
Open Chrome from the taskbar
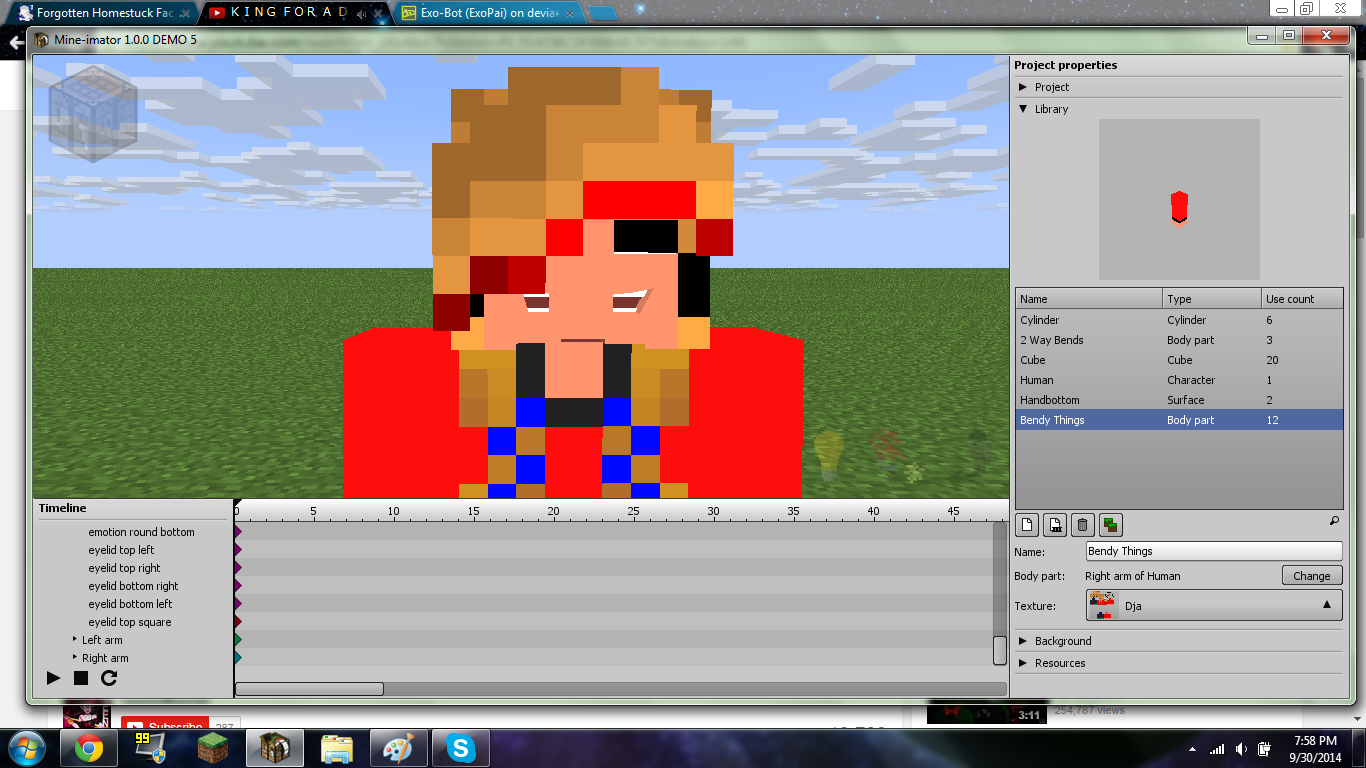tap(88, 748)
